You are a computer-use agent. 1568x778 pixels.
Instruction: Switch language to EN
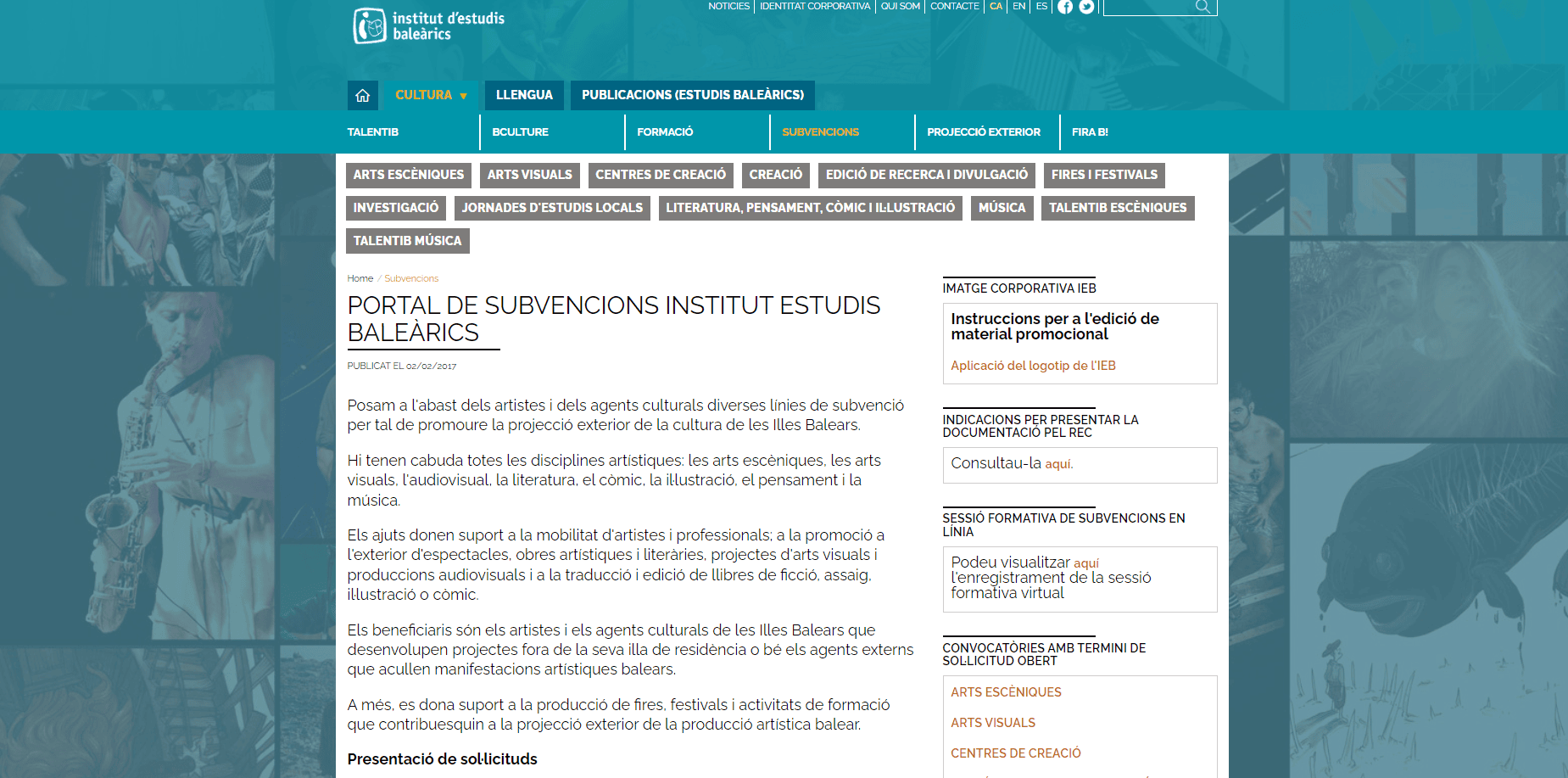(1019, 6)
